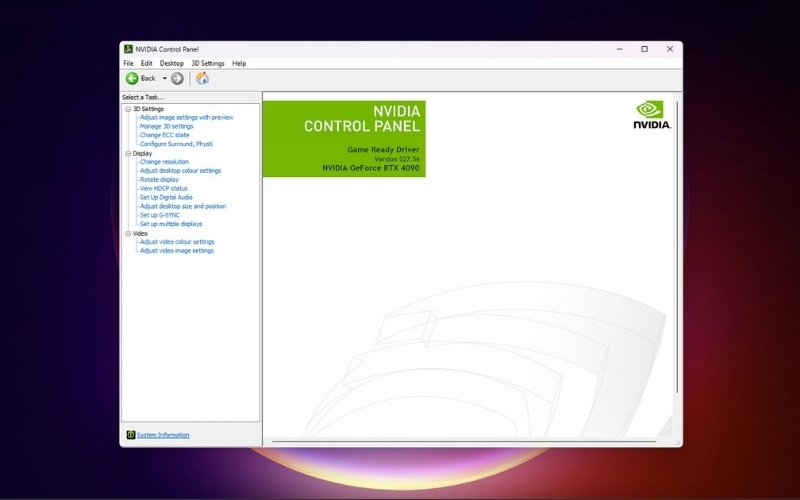The image size is (800, 500).
Task: Go to the Home page icon
Action: (203, 78)
